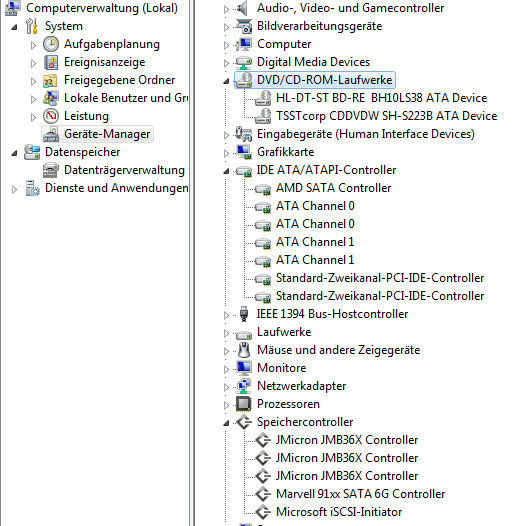Click the Dienste und Anwendungen icon
This screenshot has height=526, width=517.
[33, 188]
